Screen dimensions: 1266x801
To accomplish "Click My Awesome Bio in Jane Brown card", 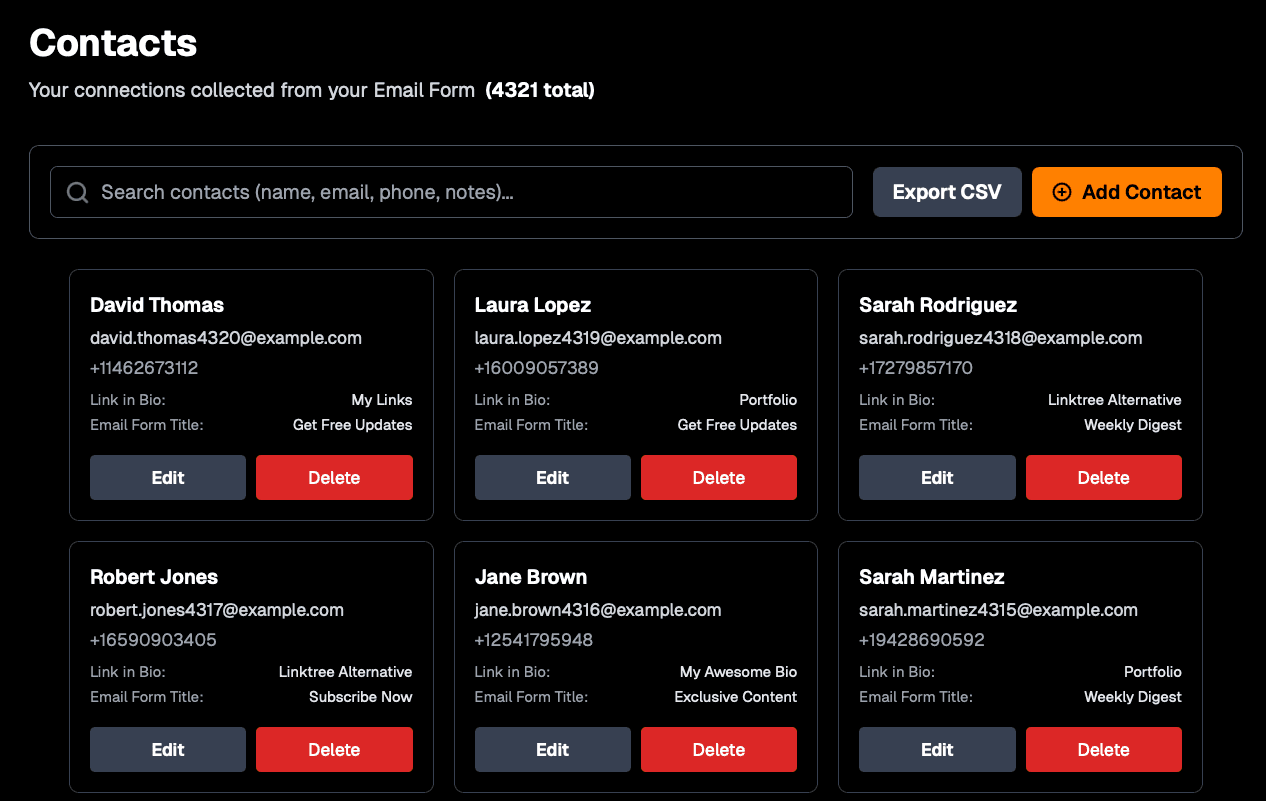I will pyautogui.click(x=739, y=672).
